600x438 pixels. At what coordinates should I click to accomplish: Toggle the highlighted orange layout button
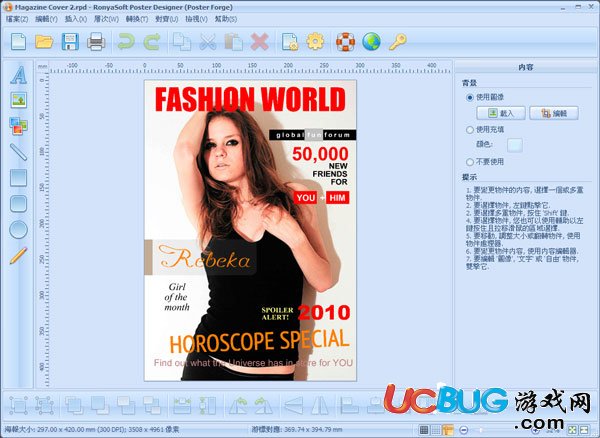(x=448, y=430)
